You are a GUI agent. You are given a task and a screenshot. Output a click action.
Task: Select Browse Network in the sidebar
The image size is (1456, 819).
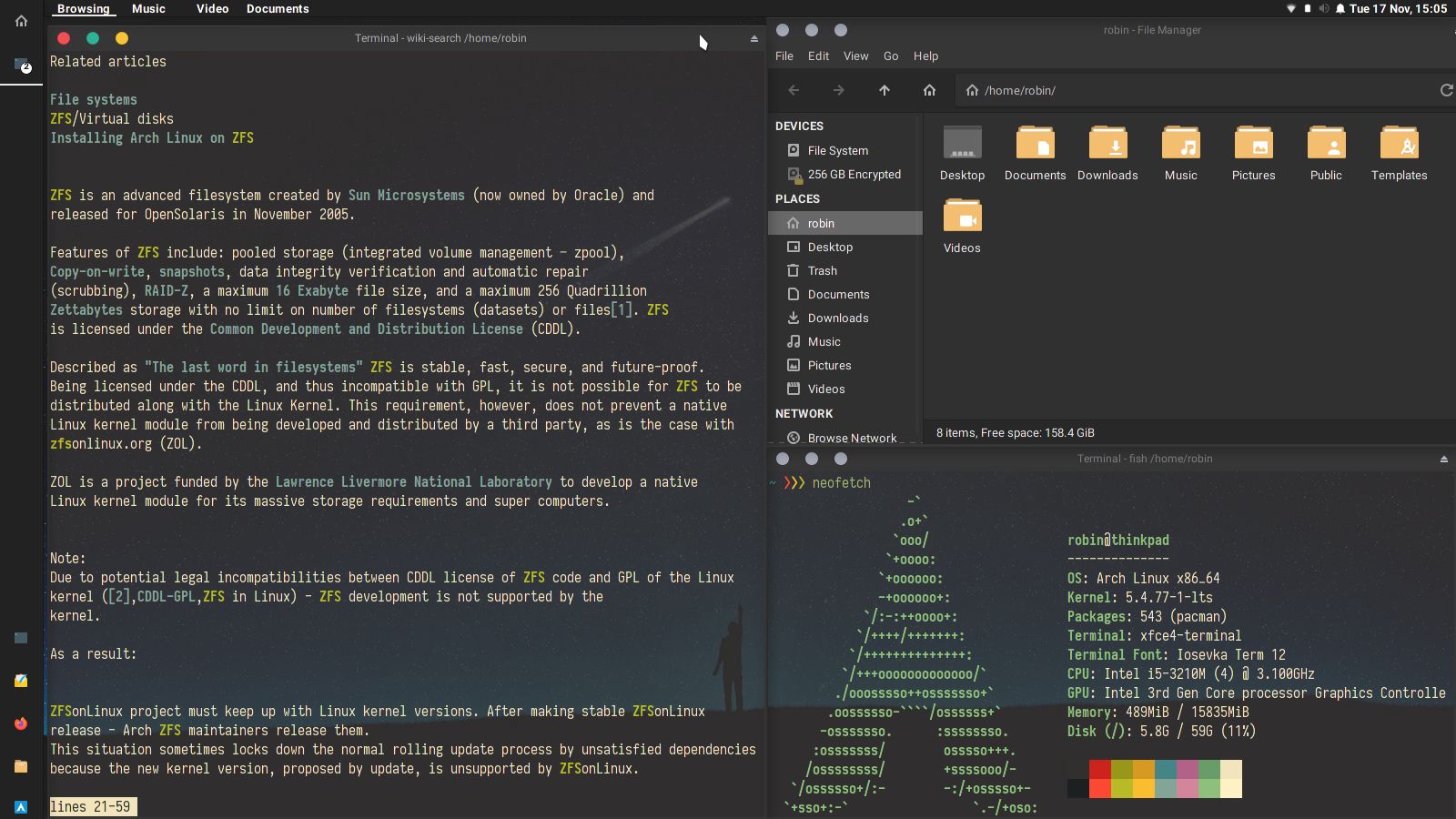(853, 438)
